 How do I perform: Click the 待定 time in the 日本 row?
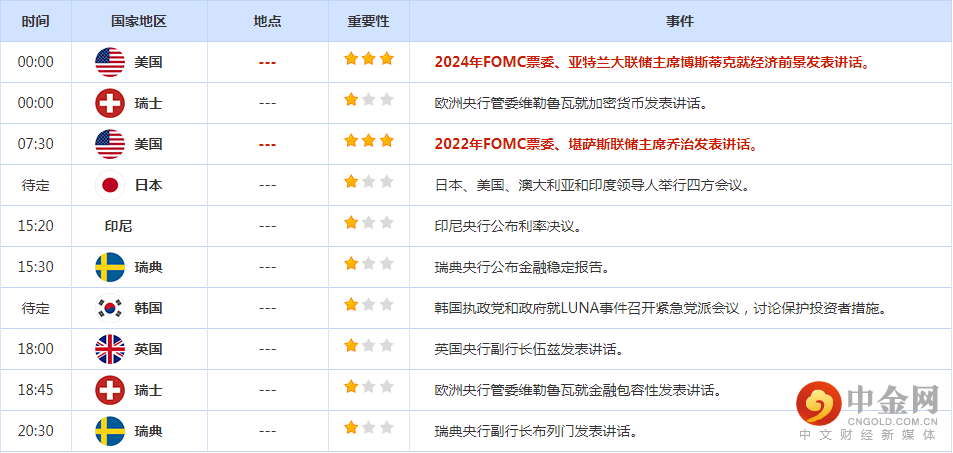(36, 185)
